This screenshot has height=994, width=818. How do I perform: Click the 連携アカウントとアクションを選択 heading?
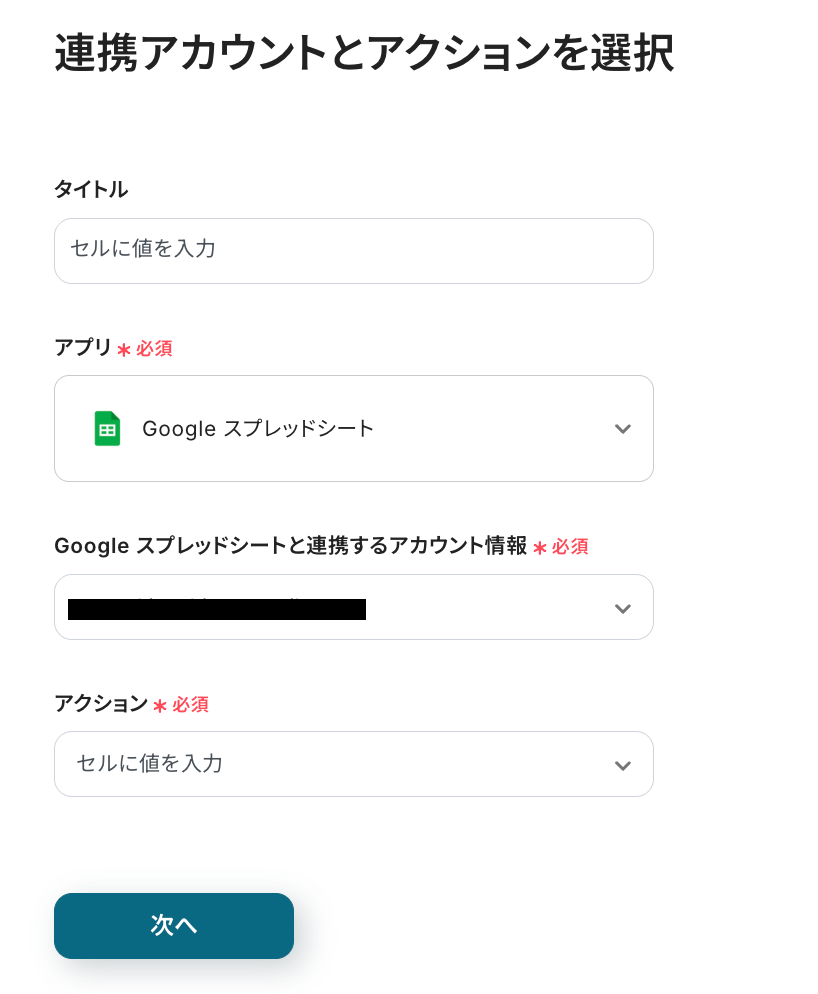point(364,54)
